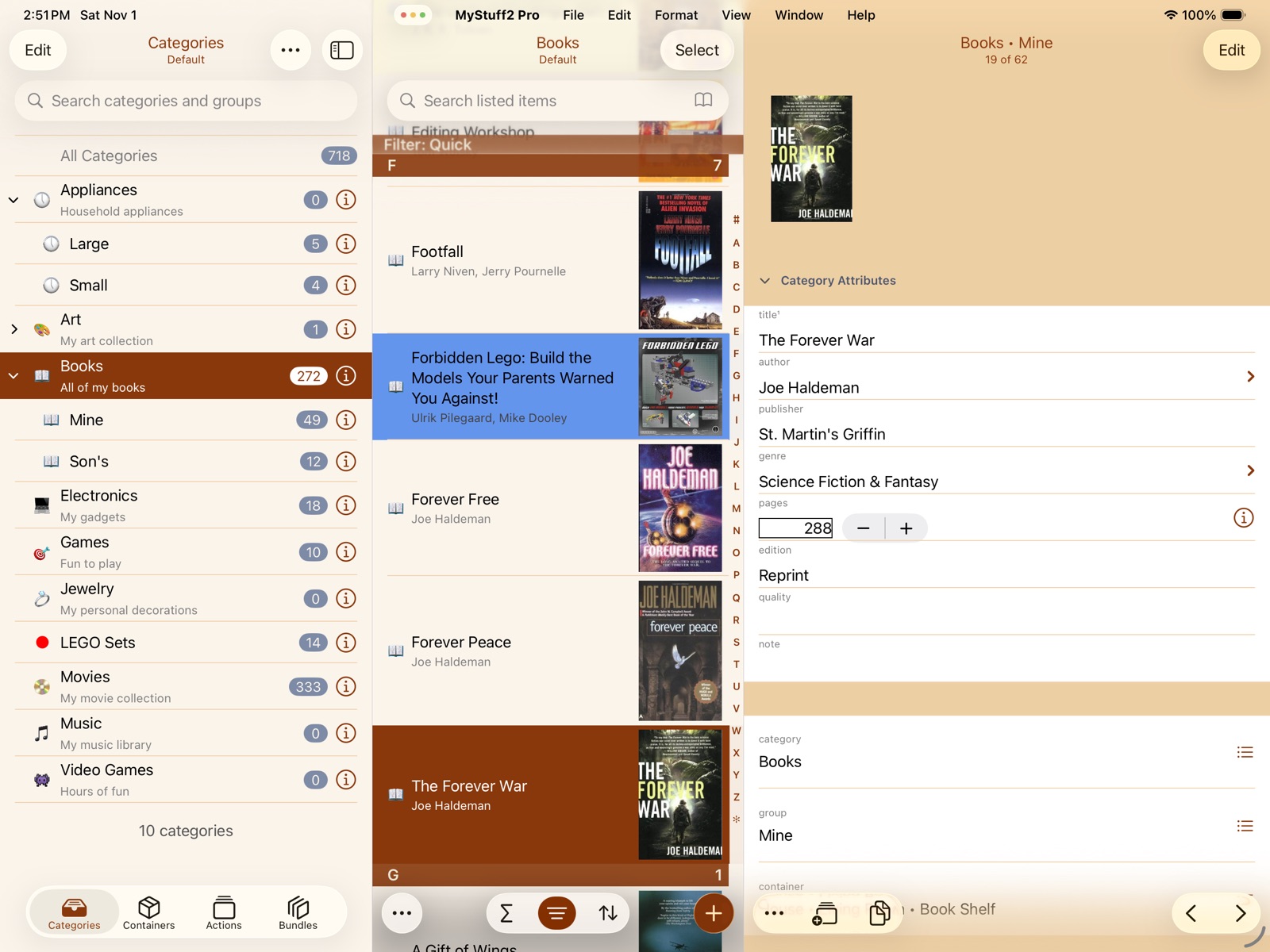Viewport: 1270px width, 952px height.
Task: Select the Forbidden Lego book row
Action: (550, 386)
